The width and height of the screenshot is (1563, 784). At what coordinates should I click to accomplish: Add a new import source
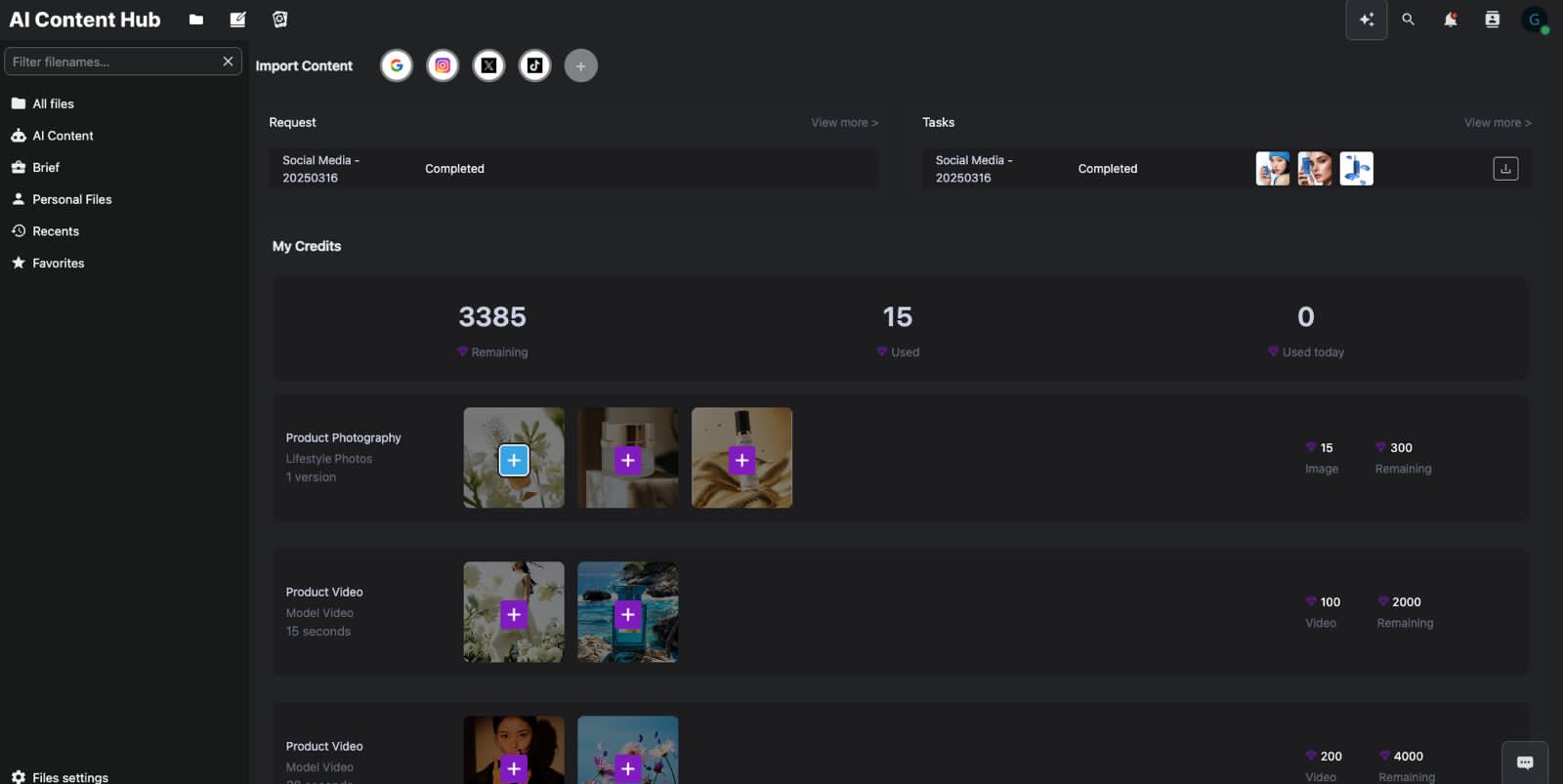click(x=580, y=65)
